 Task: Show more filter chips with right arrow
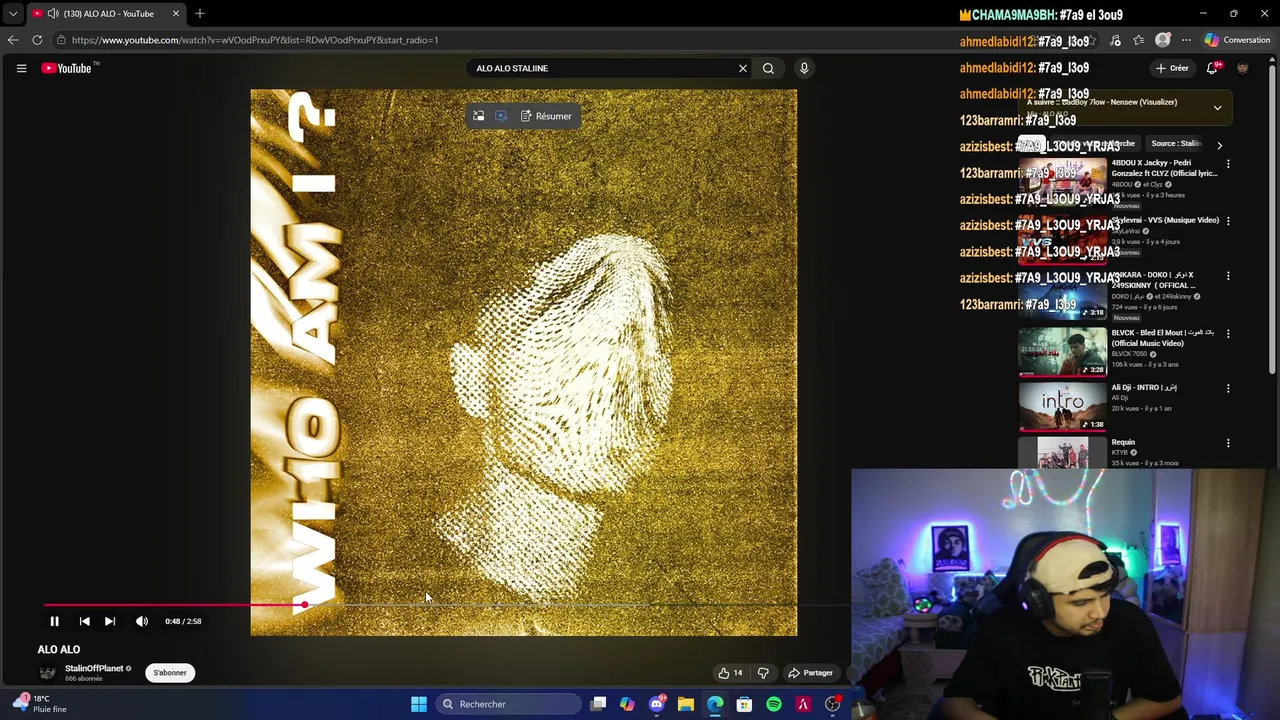(1219, 145)
